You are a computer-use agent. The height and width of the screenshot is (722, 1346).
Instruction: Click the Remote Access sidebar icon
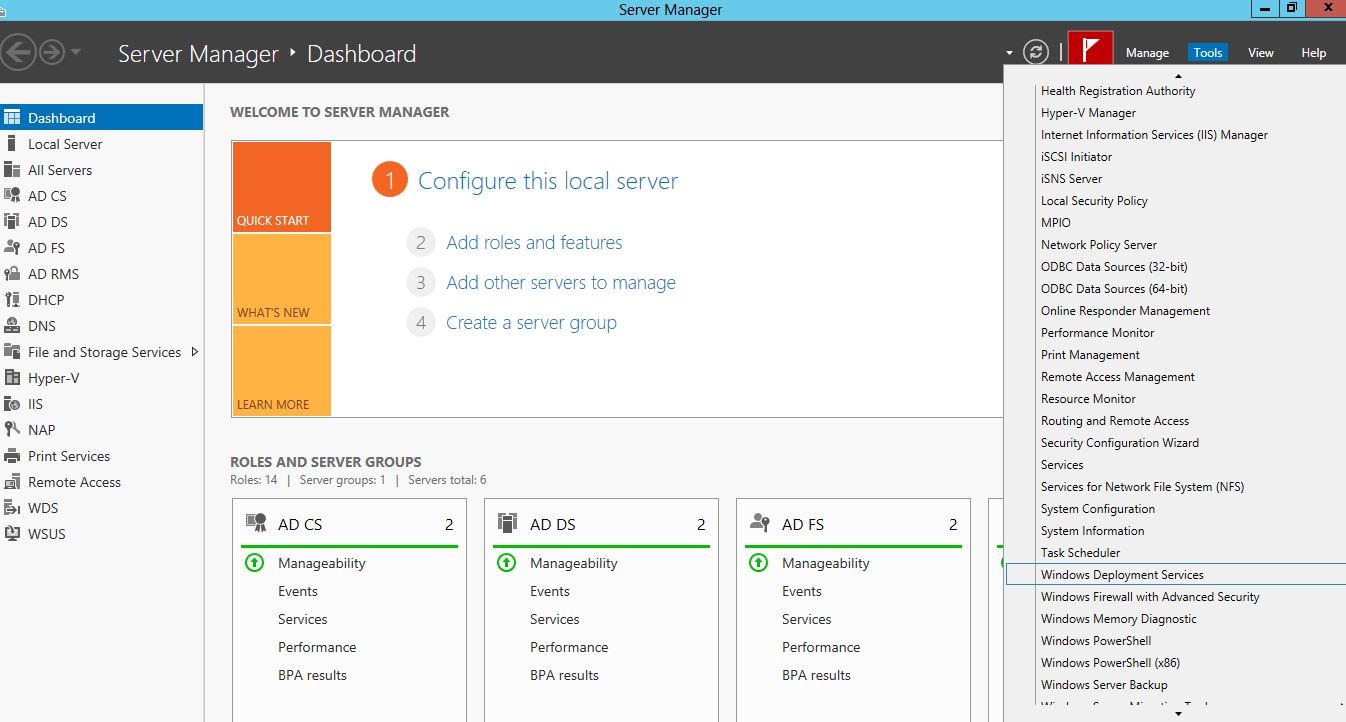coord(12,482)
